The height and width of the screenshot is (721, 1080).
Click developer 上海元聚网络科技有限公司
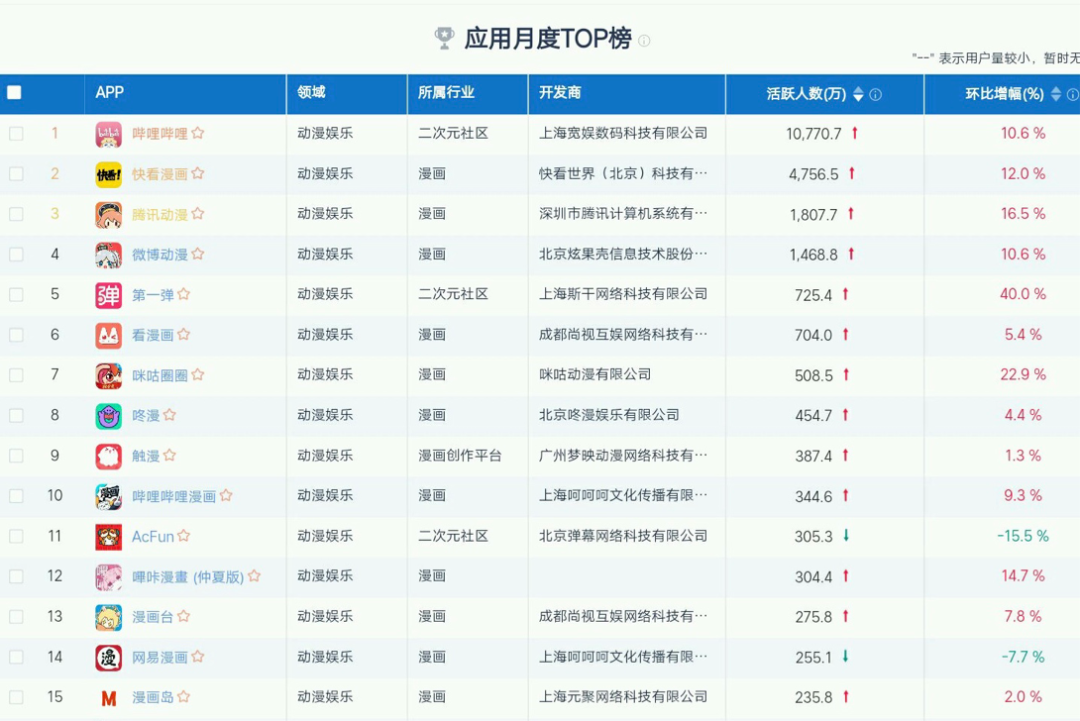623,696
